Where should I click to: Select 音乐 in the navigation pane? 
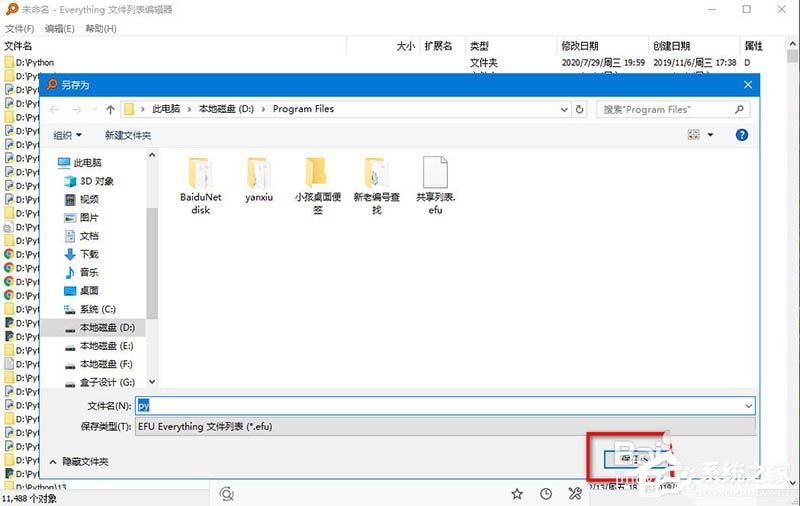pyautogui.click(x=82, y=272)
